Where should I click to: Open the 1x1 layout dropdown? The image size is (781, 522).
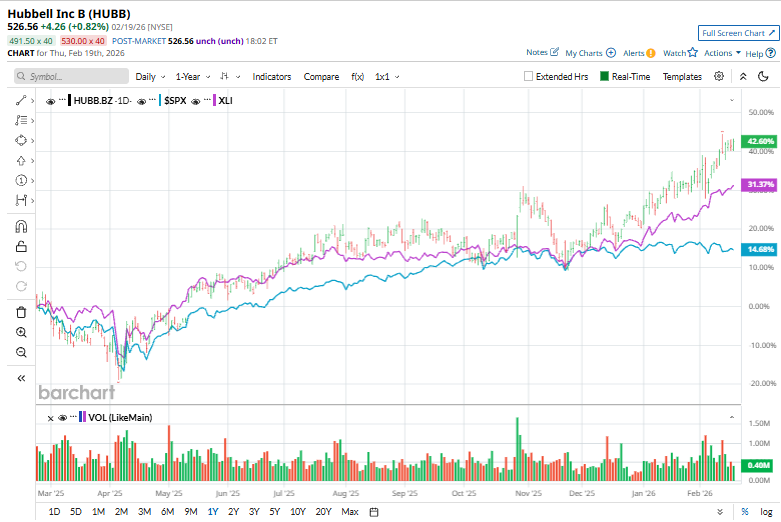pyautogui.click(x=387, y=77)
